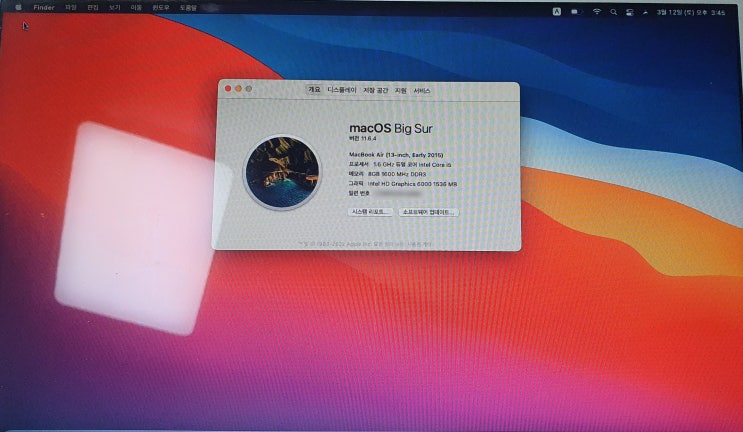This screenshot has height=432, width=743.
Task: Open the 보기 menu in menu bar
Action: pos(115,8)
